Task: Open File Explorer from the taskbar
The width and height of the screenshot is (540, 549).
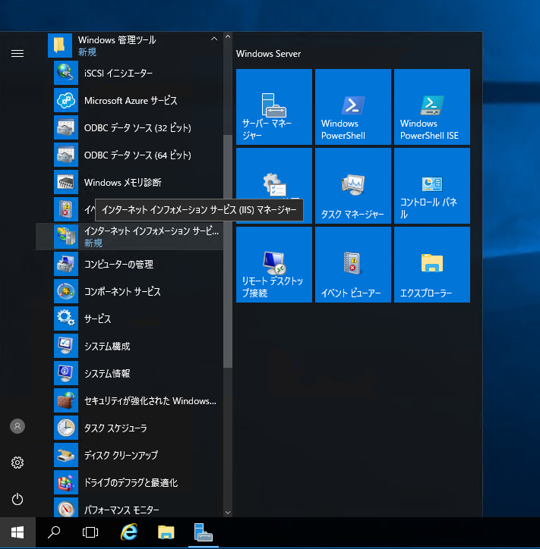Action: (x=166, y=533)
